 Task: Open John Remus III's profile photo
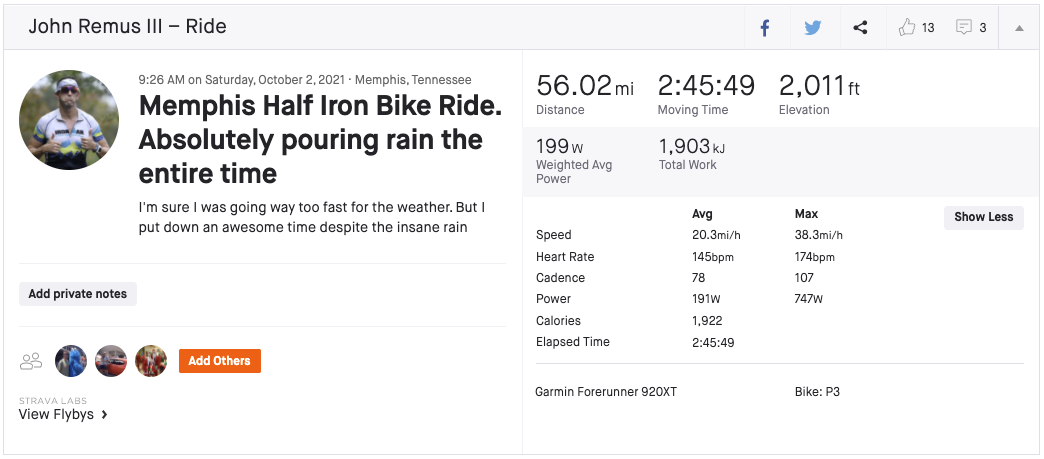69,120
